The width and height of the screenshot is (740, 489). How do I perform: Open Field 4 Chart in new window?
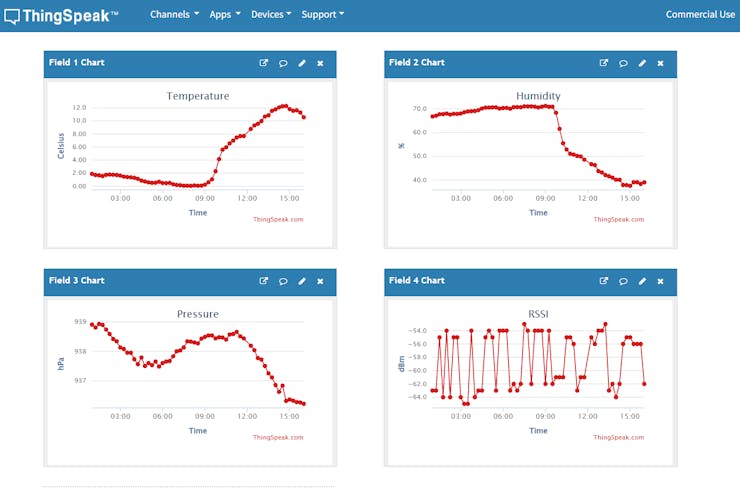click(x=604, y=281)
